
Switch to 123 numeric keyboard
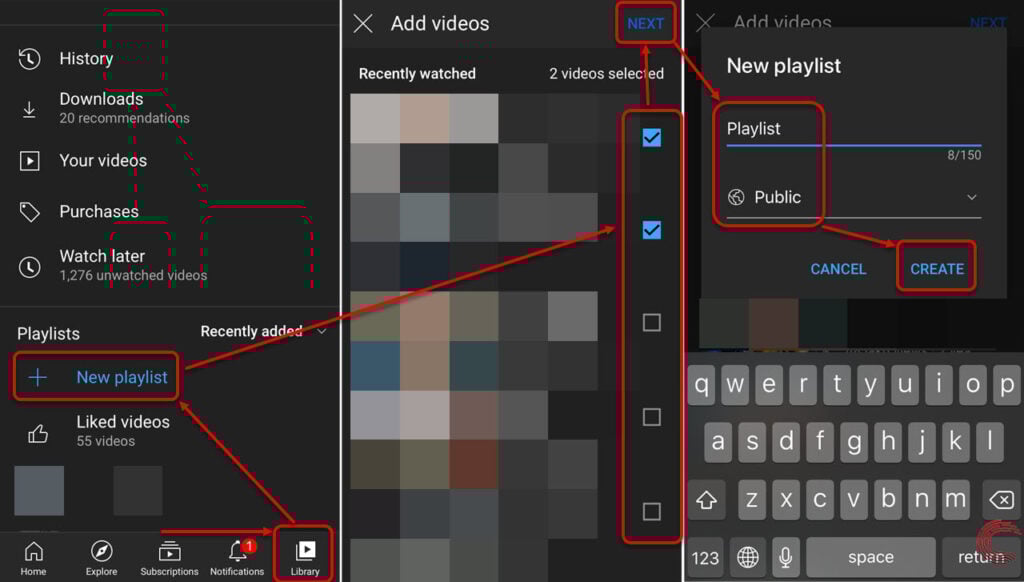pos(705,558)
